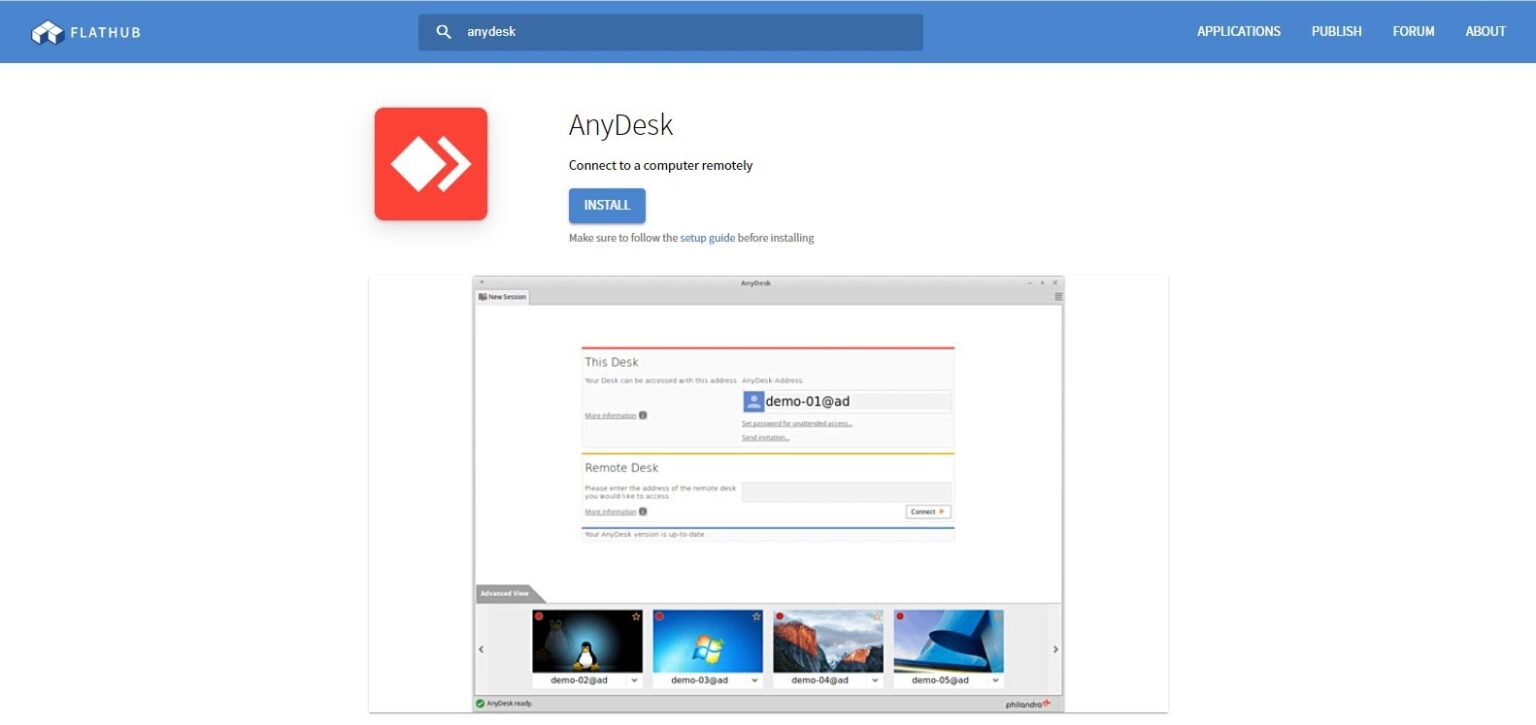1536x725 pixels.
Task: Click the user avatar icon beside demo-01@ad
Action: point(753,401)
